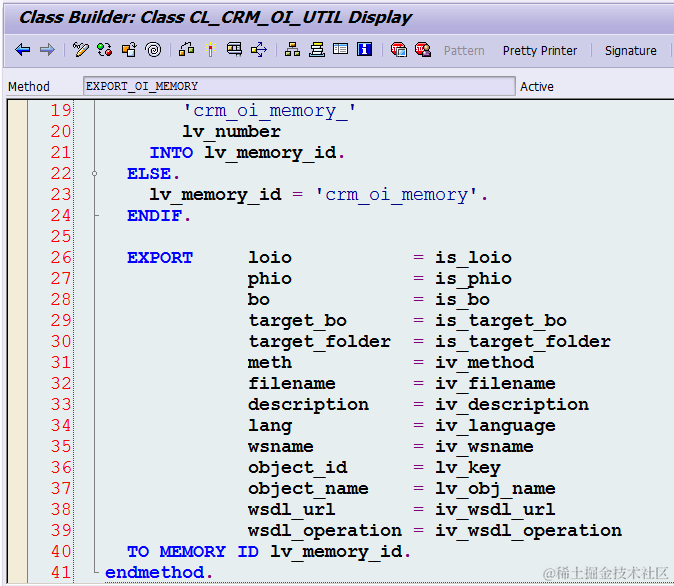Click the ENDIF keyword
Image resolution: width=674 pixels, height=586 pixels.
154,216
